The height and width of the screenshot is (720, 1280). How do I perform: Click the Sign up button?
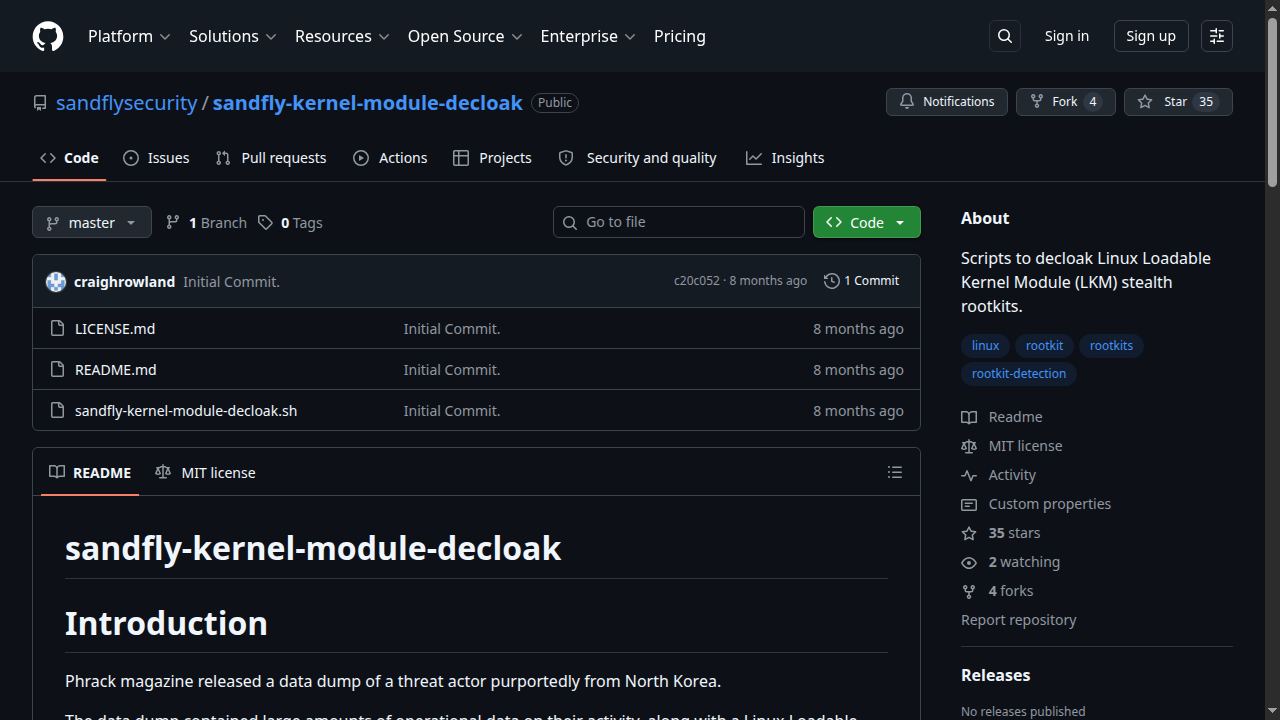pyautogui.click(x=1151, y=36)
